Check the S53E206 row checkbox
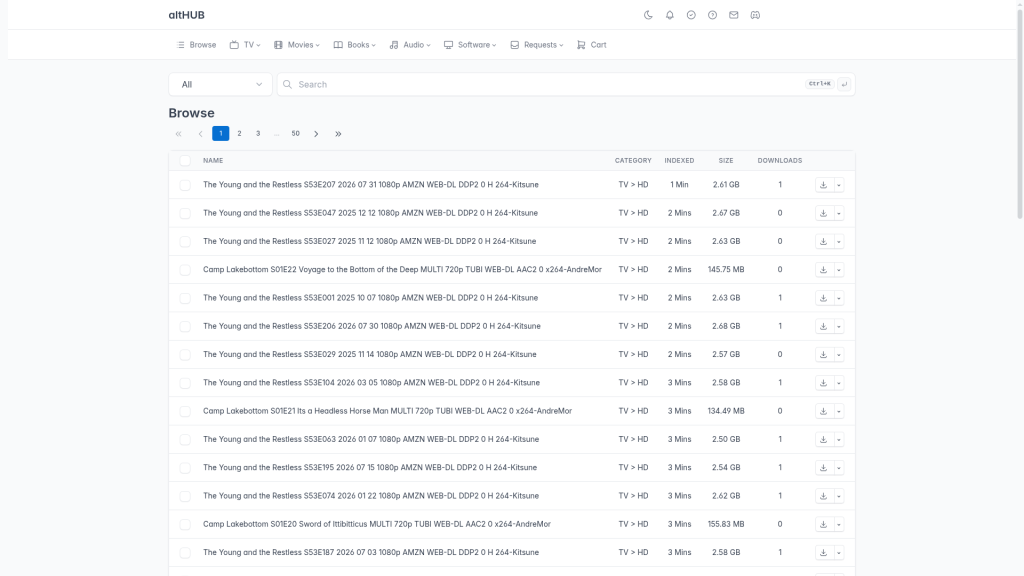Screen dimensions: 1024x576 [185, 327]
